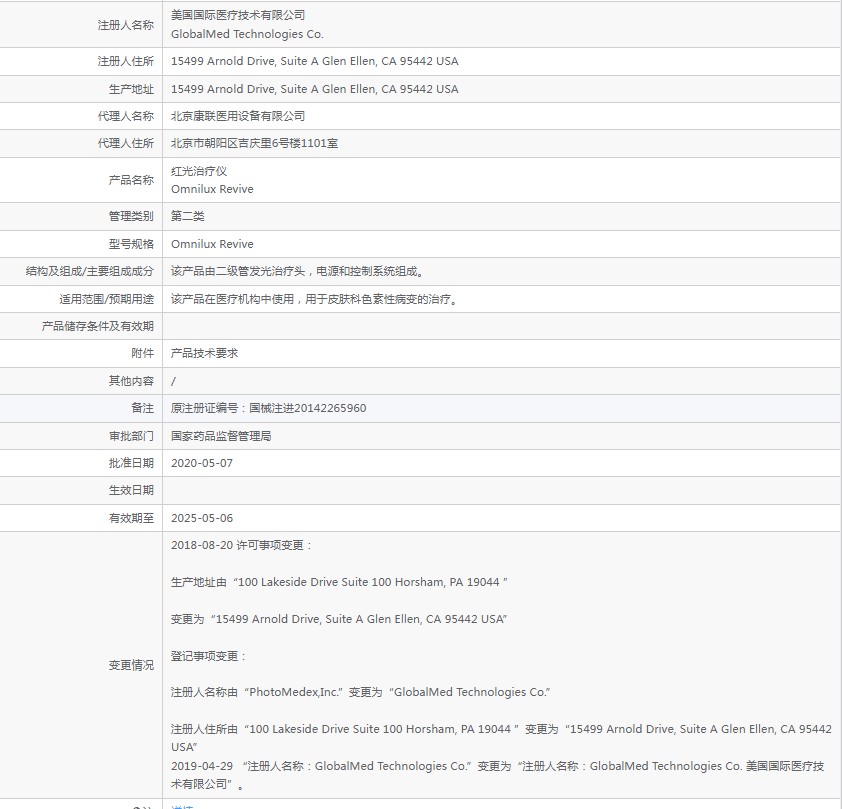Click the value 产品技术要求
Image resolution: width=842 pixels, height=809 pixels.
[204, 353]
